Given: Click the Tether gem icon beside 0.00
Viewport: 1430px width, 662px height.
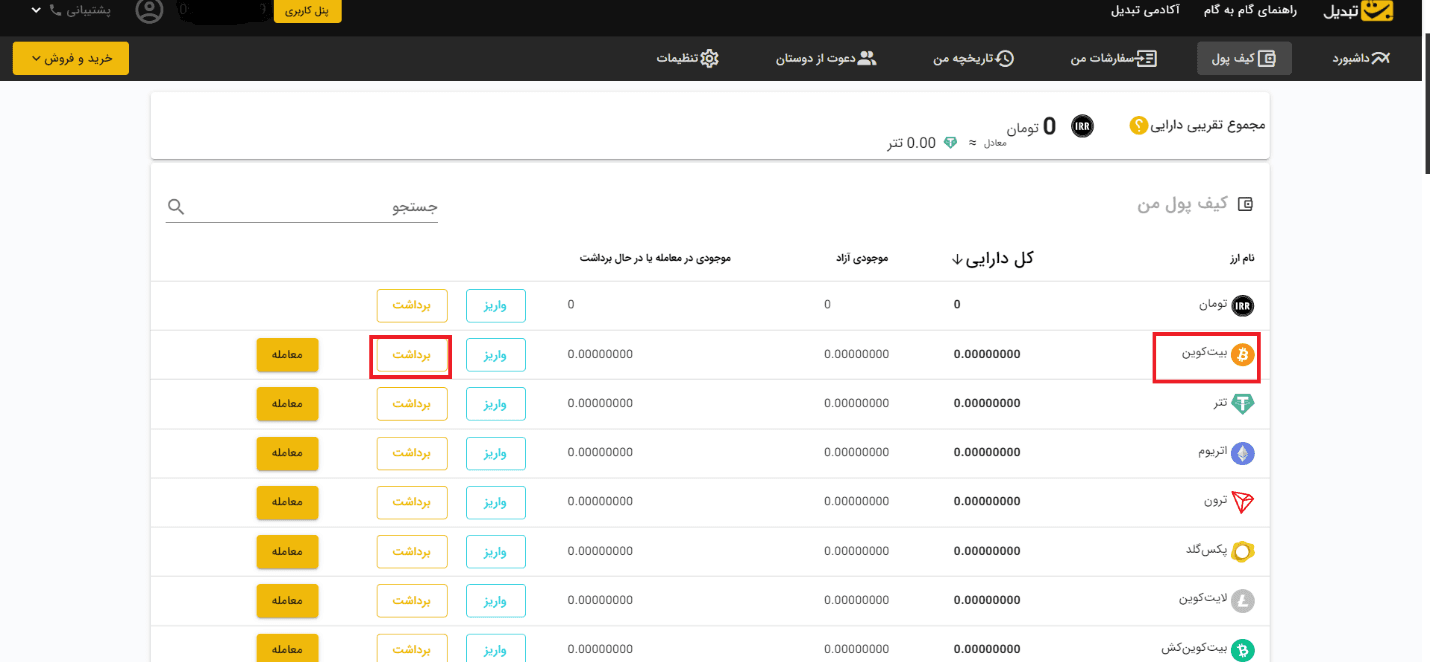Looking at the screenshot, I should (950, 143).
